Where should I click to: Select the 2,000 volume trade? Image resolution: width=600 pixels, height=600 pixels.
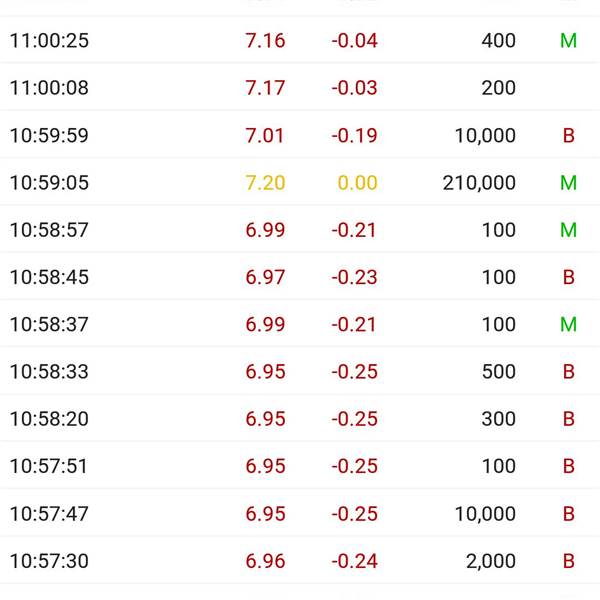(x=491, y=561)
